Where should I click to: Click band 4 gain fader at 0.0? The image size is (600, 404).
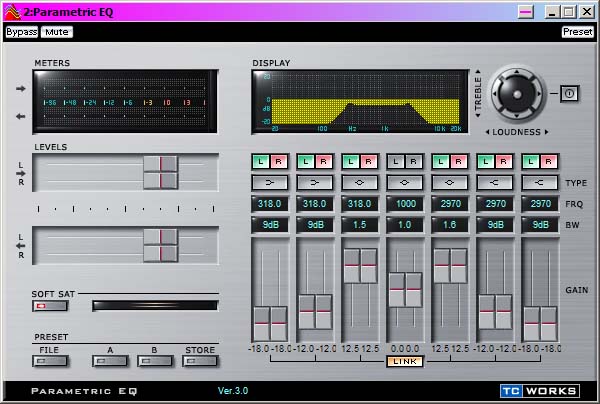pyautogui.click(x=405, y=290)
